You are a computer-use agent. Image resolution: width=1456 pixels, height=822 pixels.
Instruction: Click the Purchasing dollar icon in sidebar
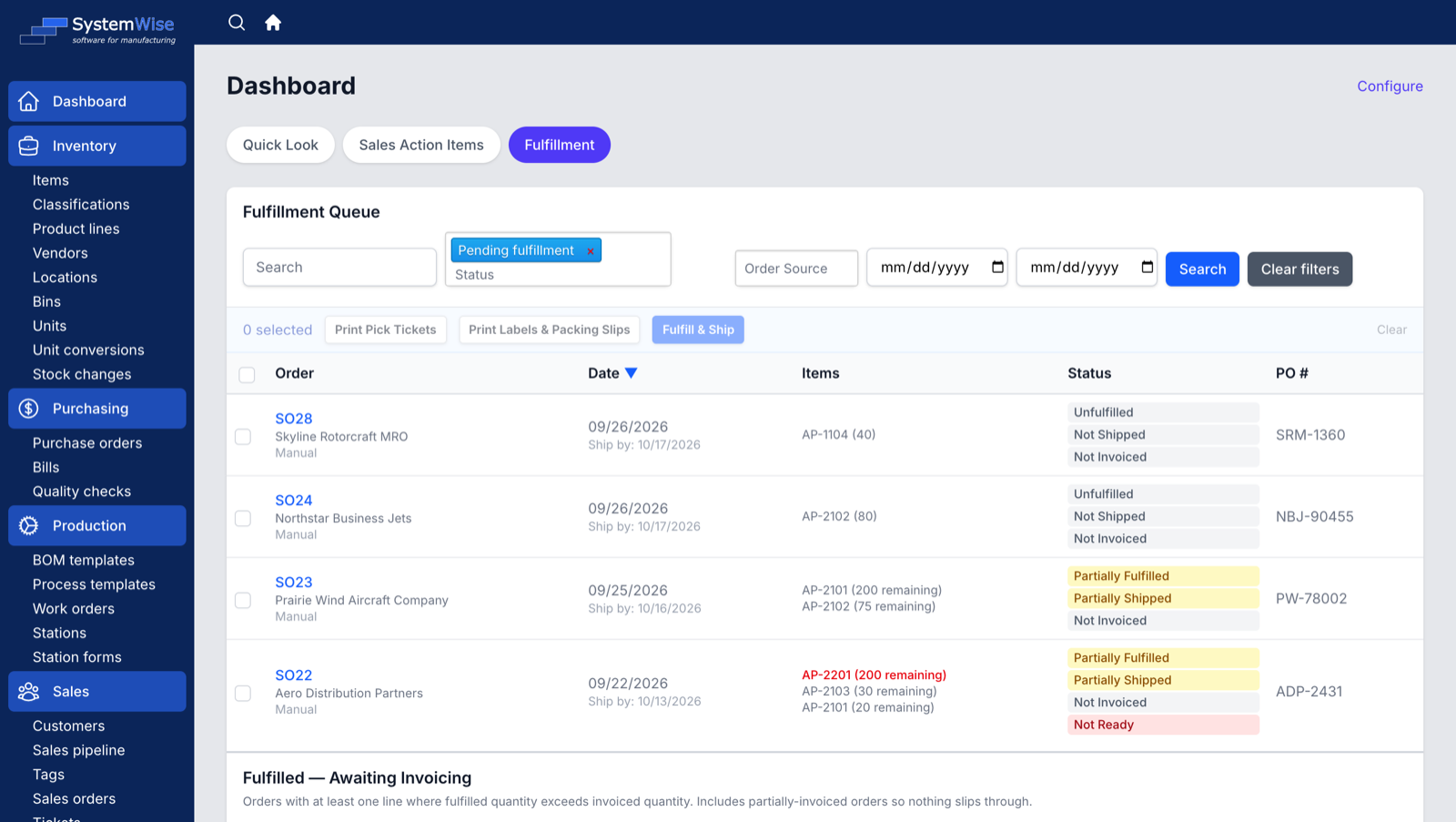(29, 409)
